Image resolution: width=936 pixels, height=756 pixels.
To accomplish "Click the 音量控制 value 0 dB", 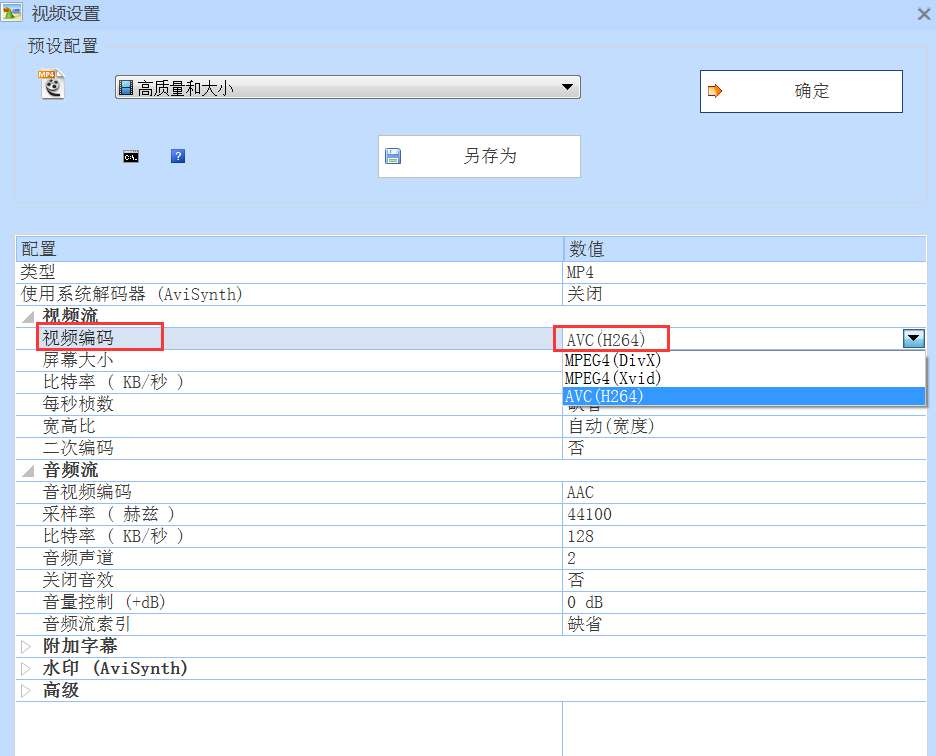I will click(x=585, y=602).
